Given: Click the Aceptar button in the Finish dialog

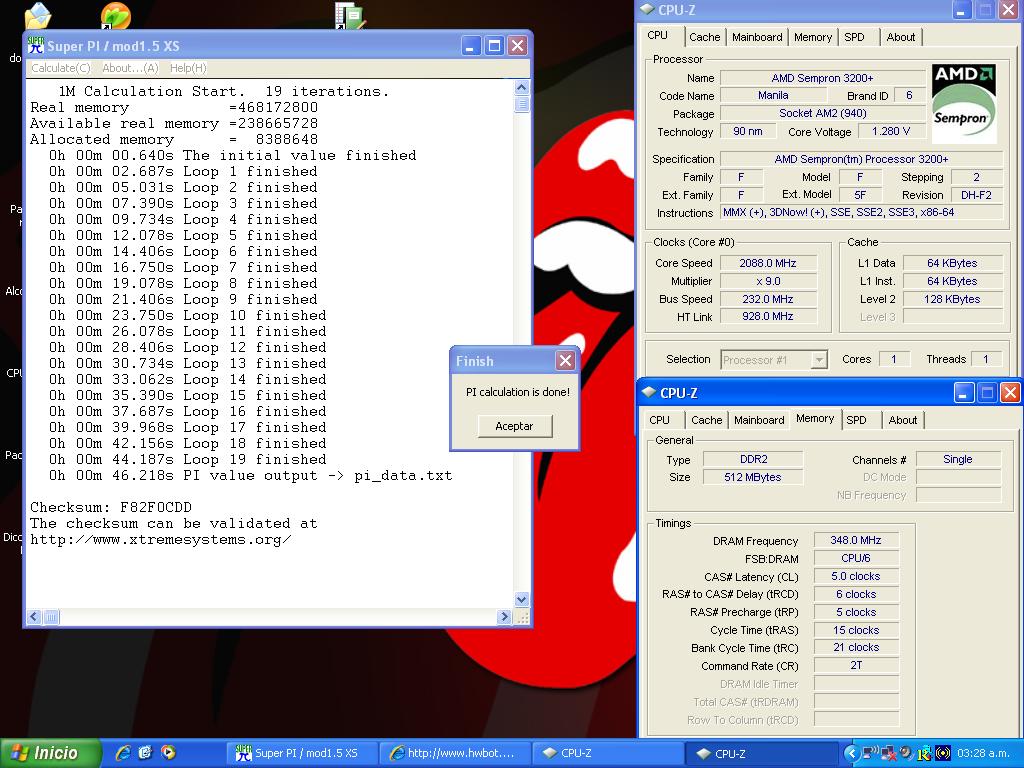Looking at the screenshot, I should point(515,426).
